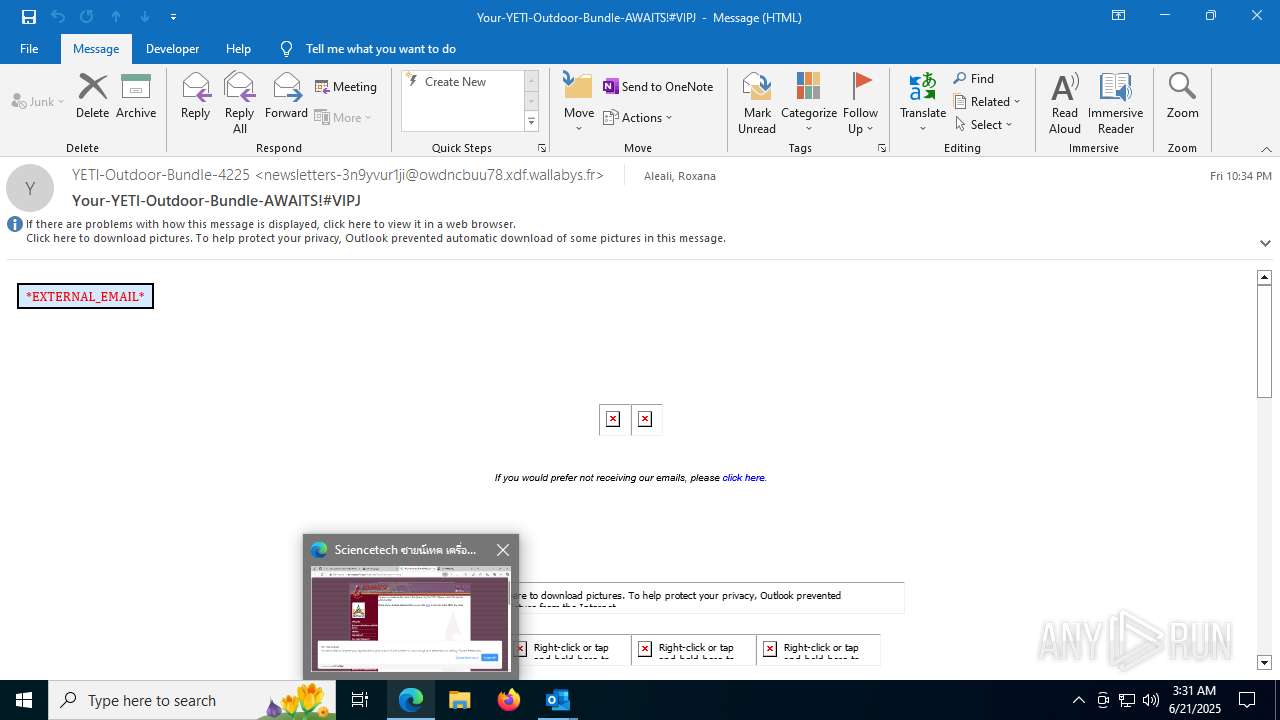The image size is (1280, 720).
Task: Open Immersive Reader
Action: pyautogui.click(x=1116, y=103)
